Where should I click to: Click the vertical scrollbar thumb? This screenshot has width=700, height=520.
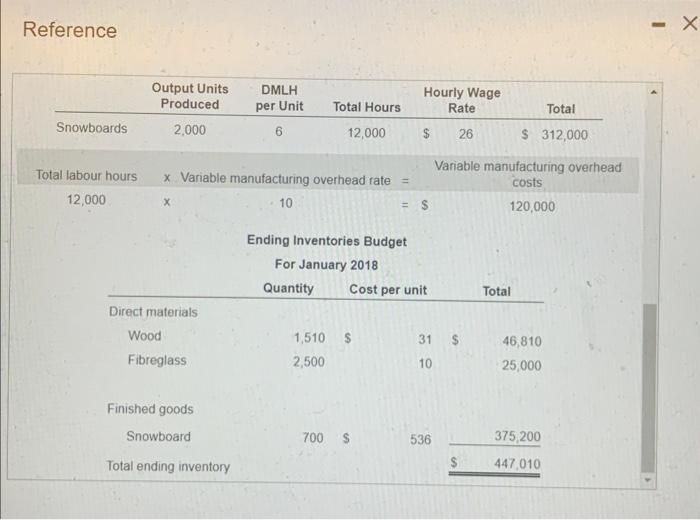(649, 387)
